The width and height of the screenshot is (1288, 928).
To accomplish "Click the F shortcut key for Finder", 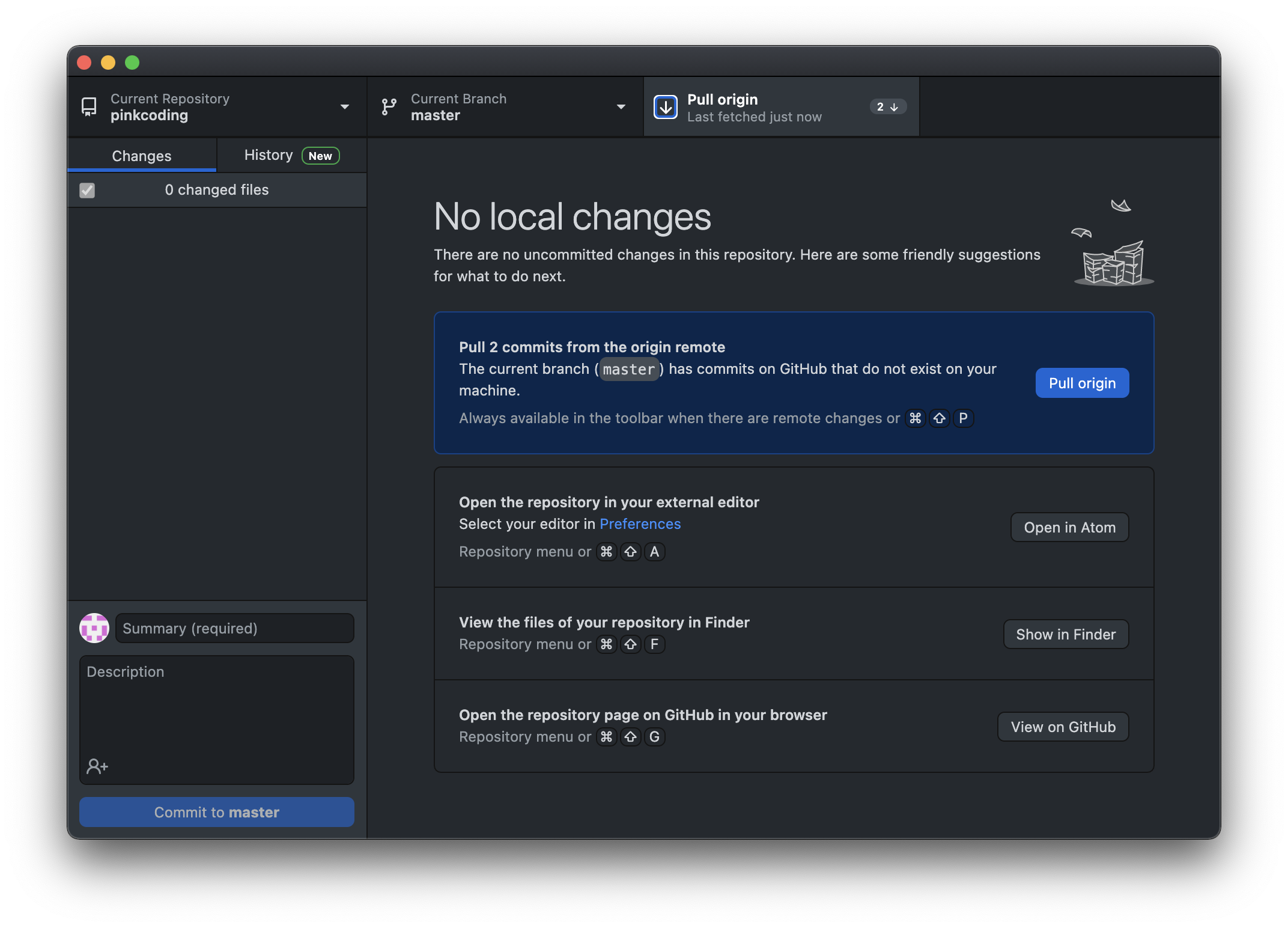I will click(654, 644).
